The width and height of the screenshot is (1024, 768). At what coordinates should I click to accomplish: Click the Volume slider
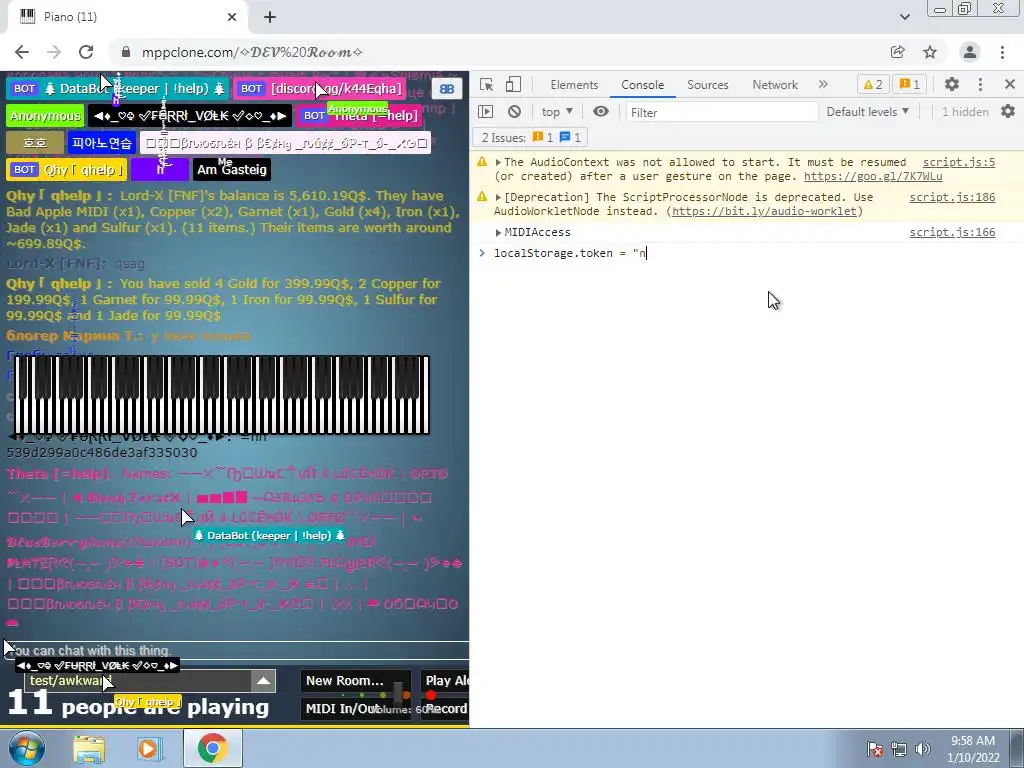400,694
